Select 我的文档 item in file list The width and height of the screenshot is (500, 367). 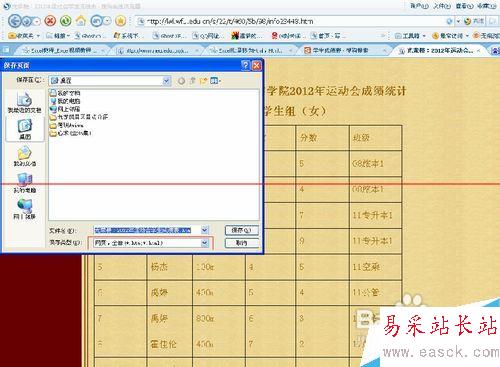[x=65, y=93]
